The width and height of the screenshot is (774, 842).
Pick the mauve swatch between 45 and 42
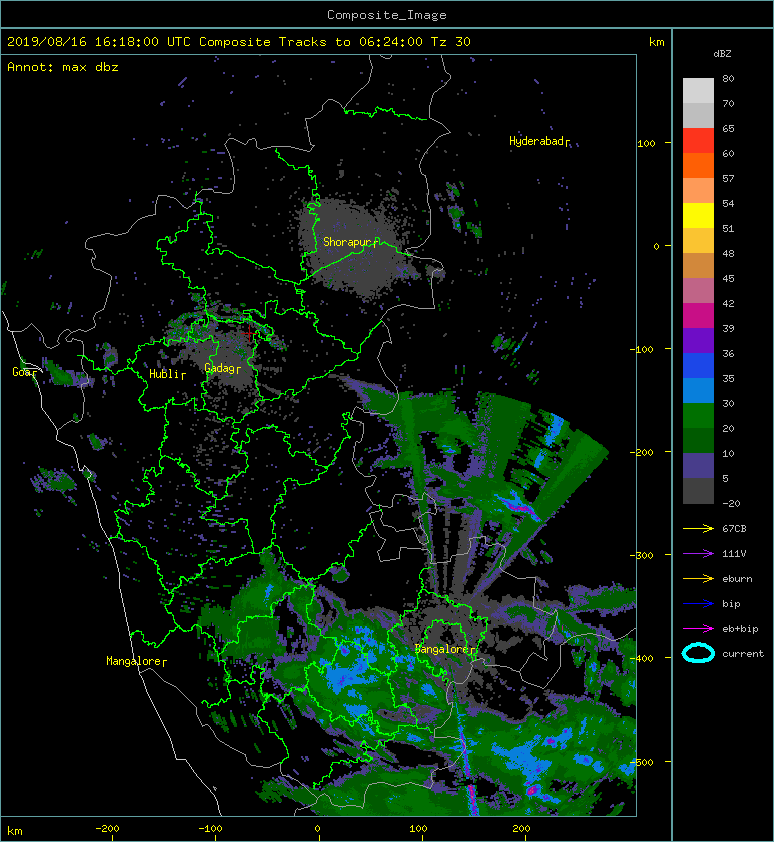click(x=698, y=291)
